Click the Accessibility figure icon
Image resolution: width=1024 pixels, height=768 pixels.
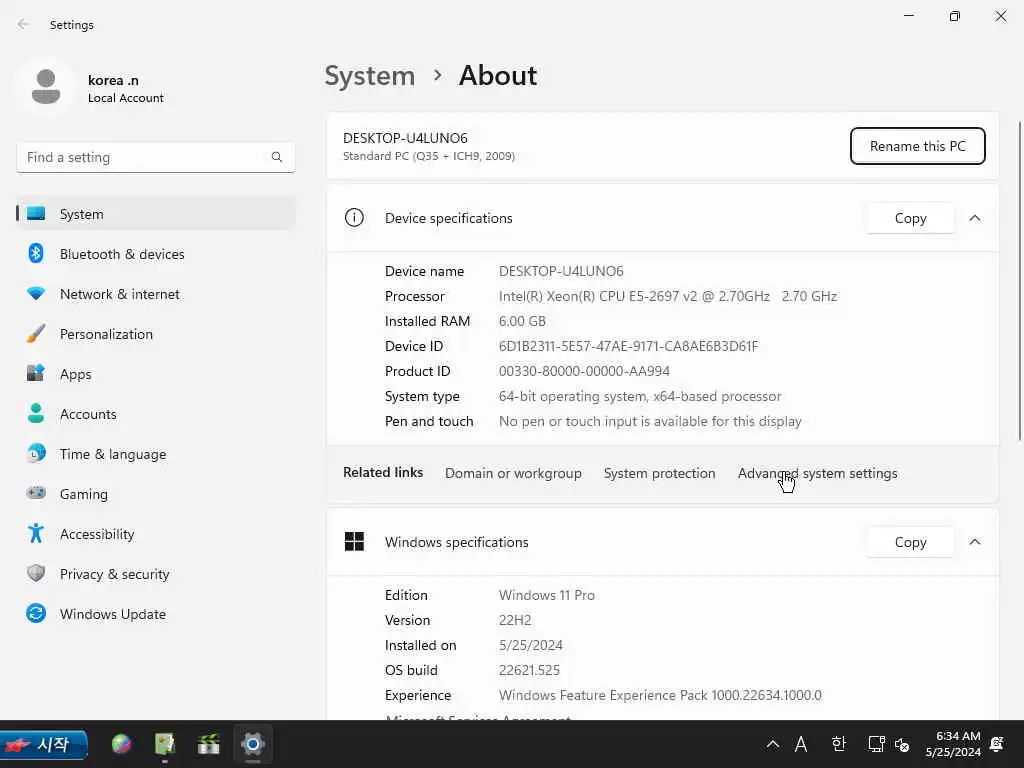click(36, 534)
